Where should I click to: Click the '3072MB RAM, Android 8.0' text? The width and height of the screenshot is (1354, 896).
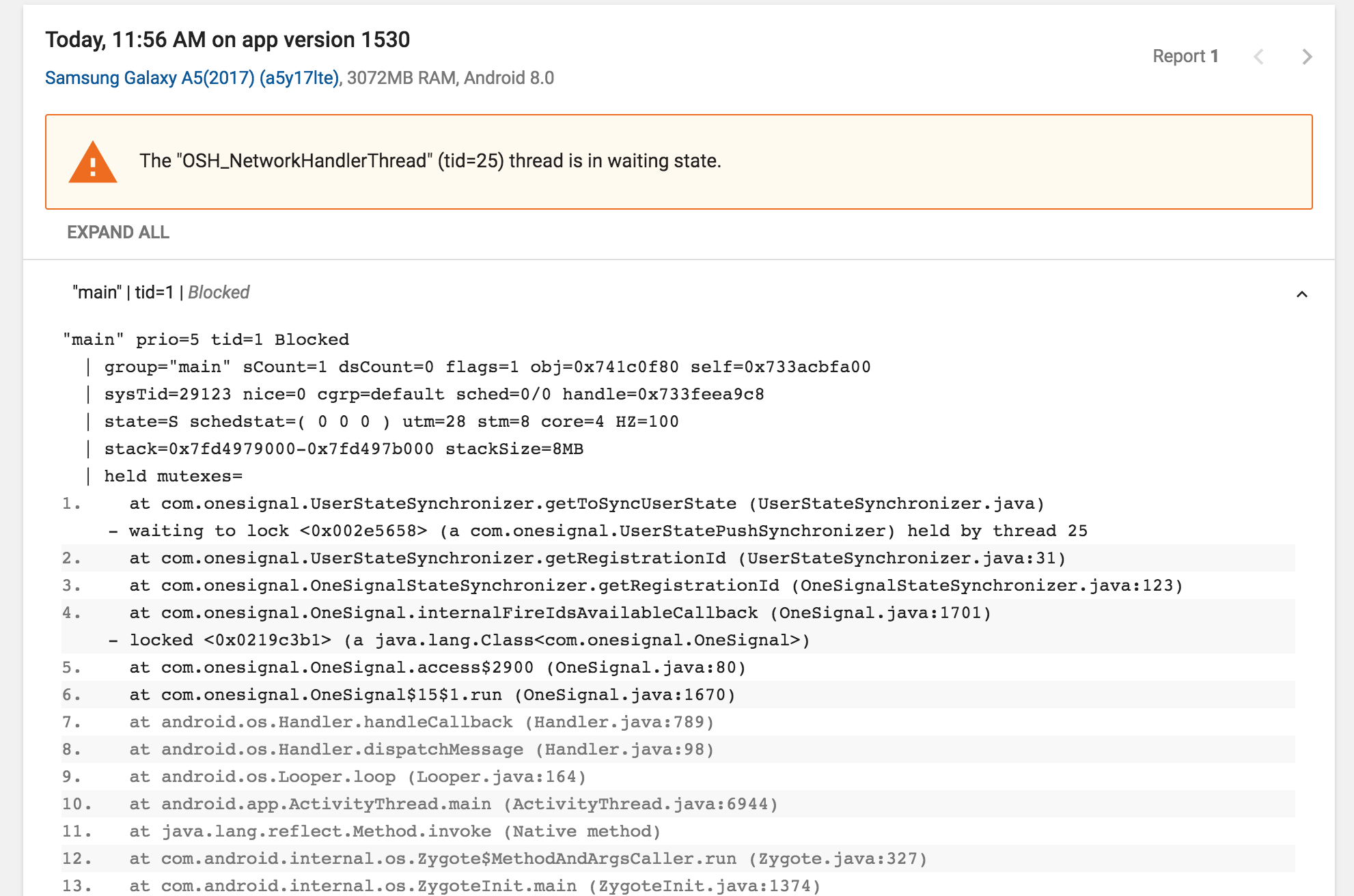[x=450, y=78]
